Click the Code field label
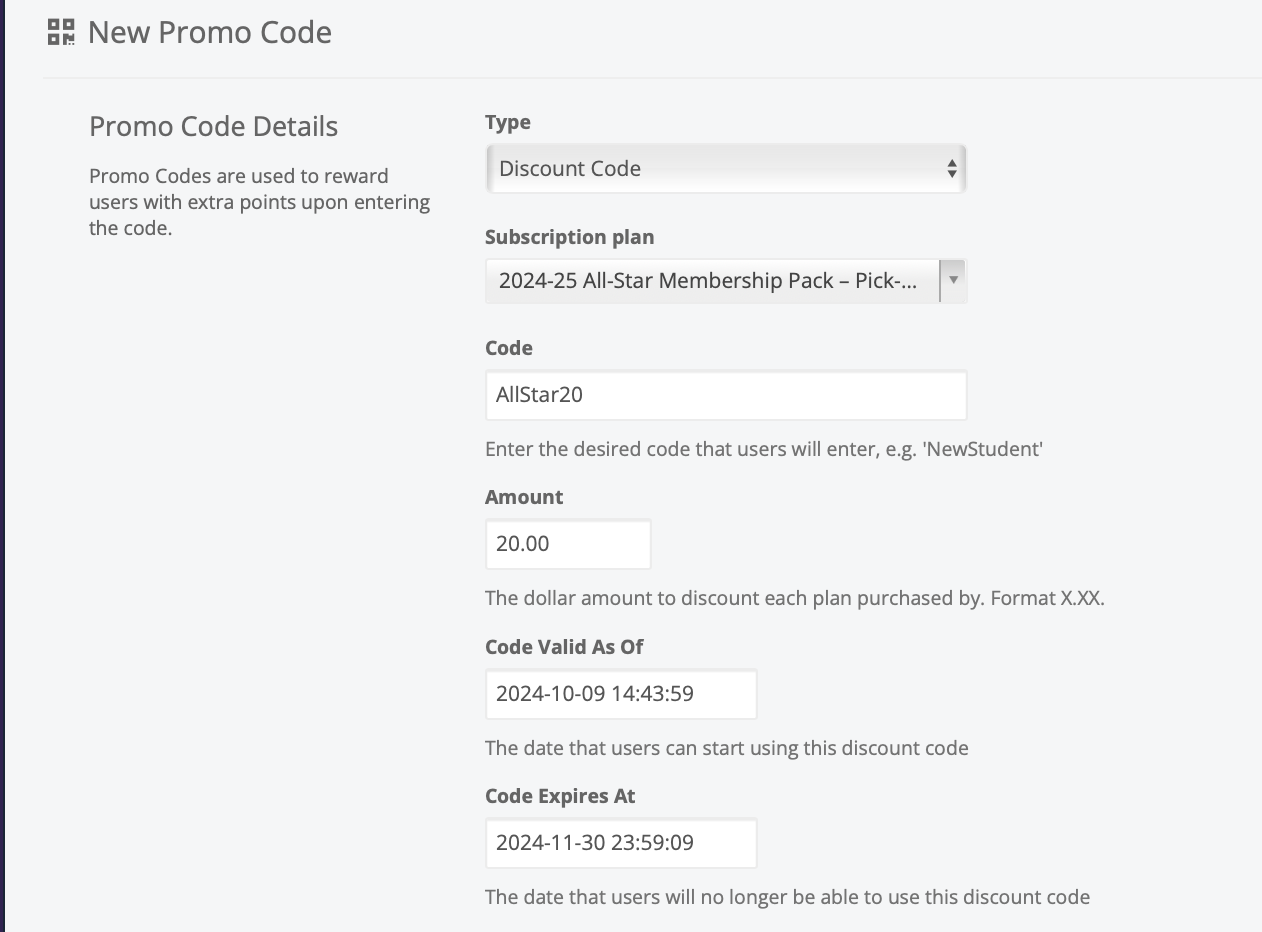 click(x=508, y=348)
